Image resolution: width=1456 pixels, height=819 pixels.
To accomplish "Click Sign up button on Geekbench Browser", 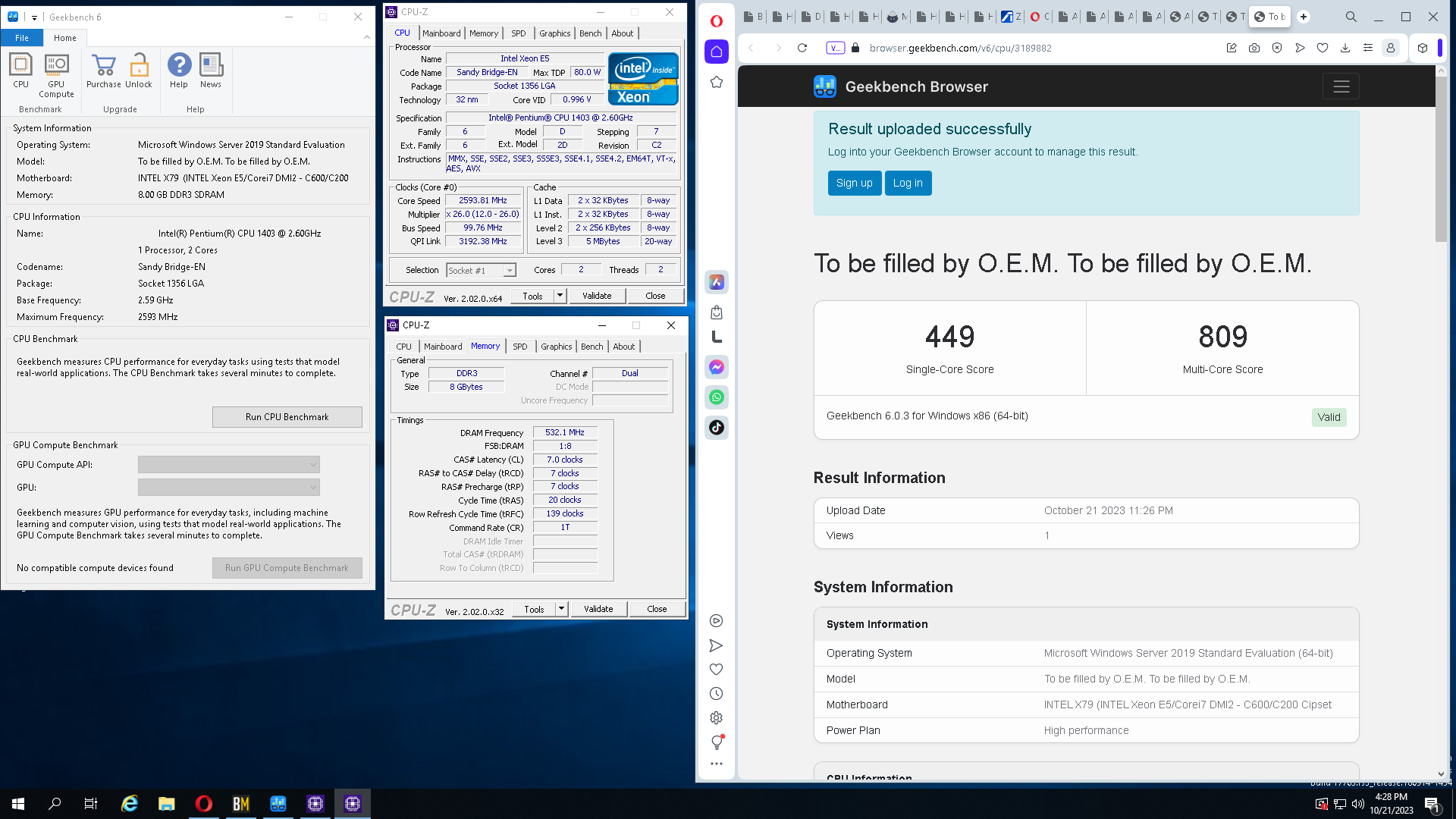I will click(x=854, y=183).
